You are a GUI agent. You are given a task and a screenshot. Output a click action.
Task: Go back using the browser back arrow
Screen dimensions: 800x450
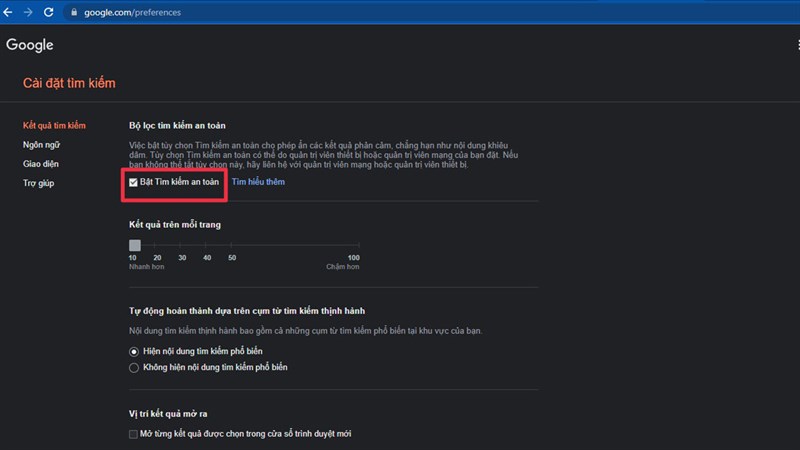pos(8,12)
